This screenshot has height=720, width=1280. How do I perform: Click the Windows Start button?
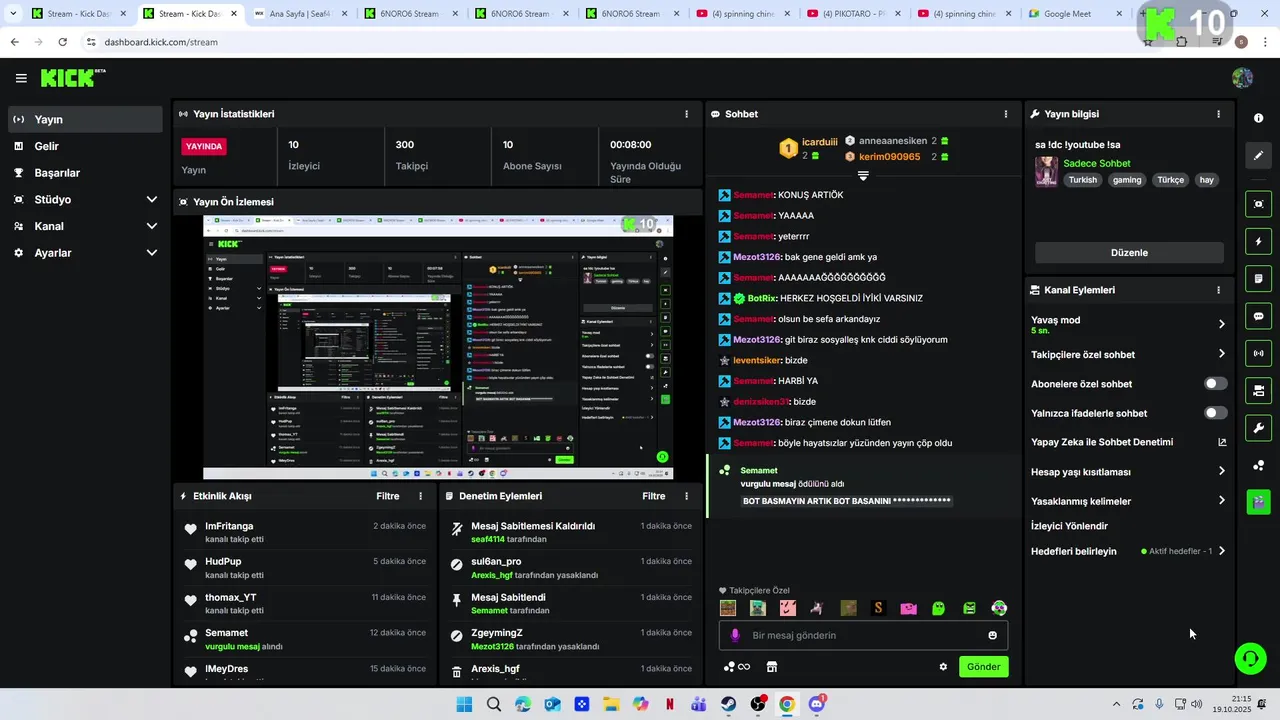point(464,704)
